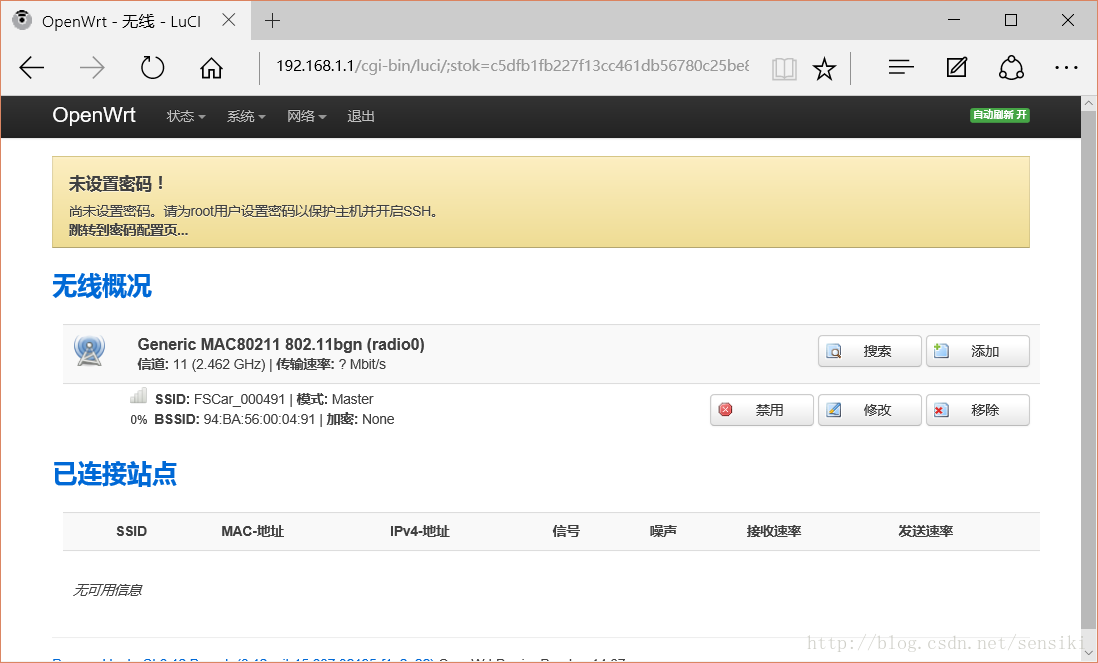Image resolution: width=1098 pixels, height=663 pixels.
Task: Open the Hub three-lines icon
Action: [901, 67]
